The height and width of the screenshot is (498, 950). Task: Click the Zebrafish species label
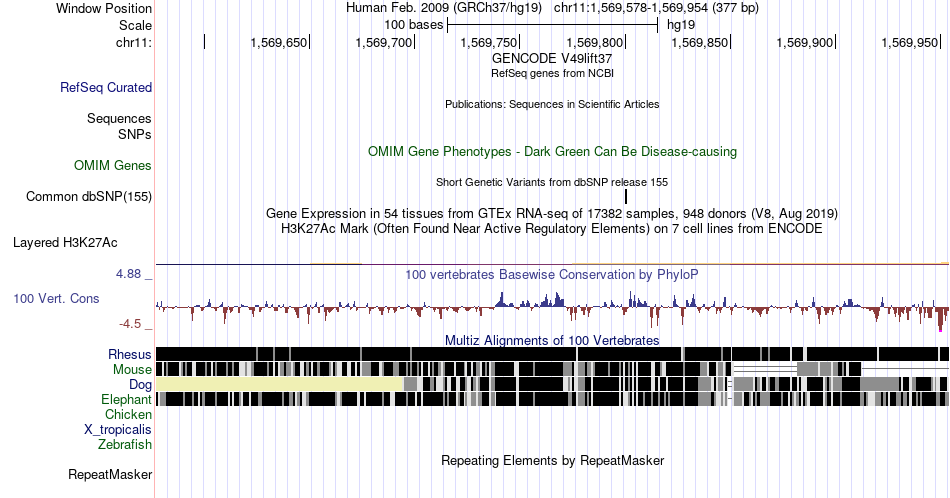(x=125, y=444)
